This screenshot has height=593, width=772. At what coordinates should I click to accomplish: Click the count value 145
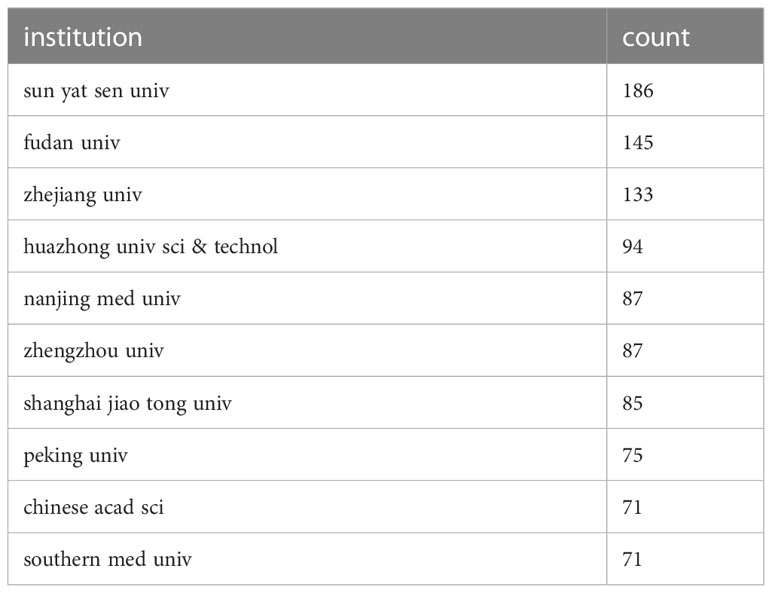coord(638,143)
